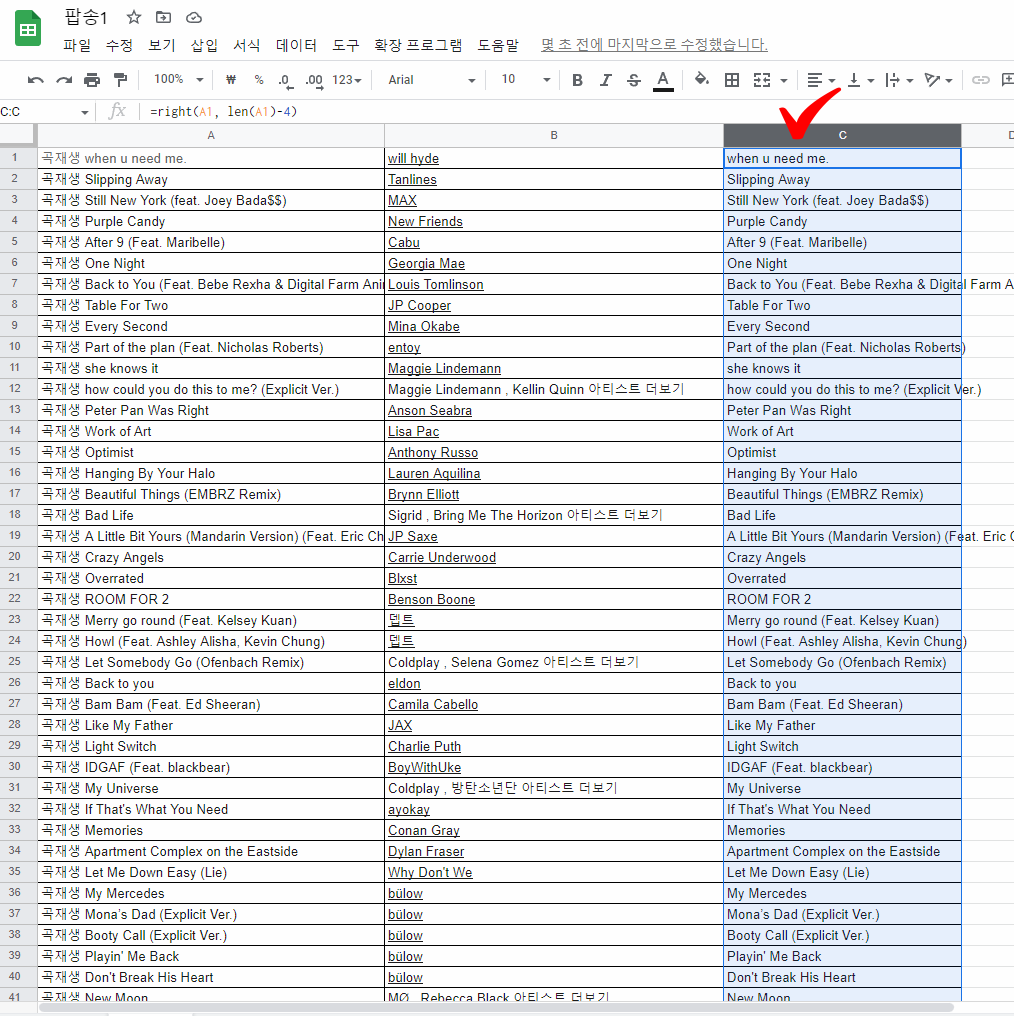The height and width of the screenshot is (1016, 1014).
Task: Open the 파일 menu
Action: pos(77,45)
